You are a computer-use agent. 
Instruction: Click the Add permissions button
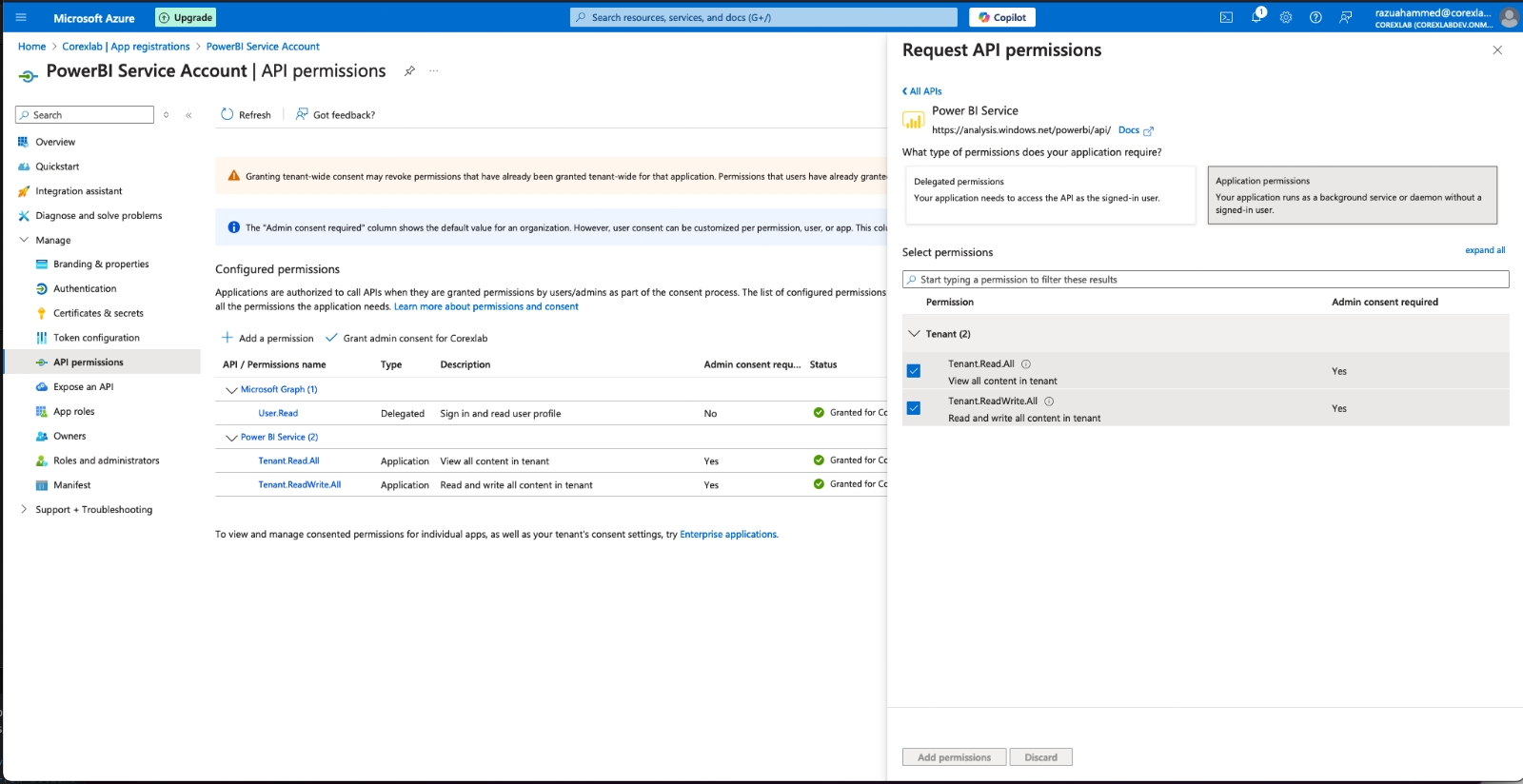pos(954,757)
